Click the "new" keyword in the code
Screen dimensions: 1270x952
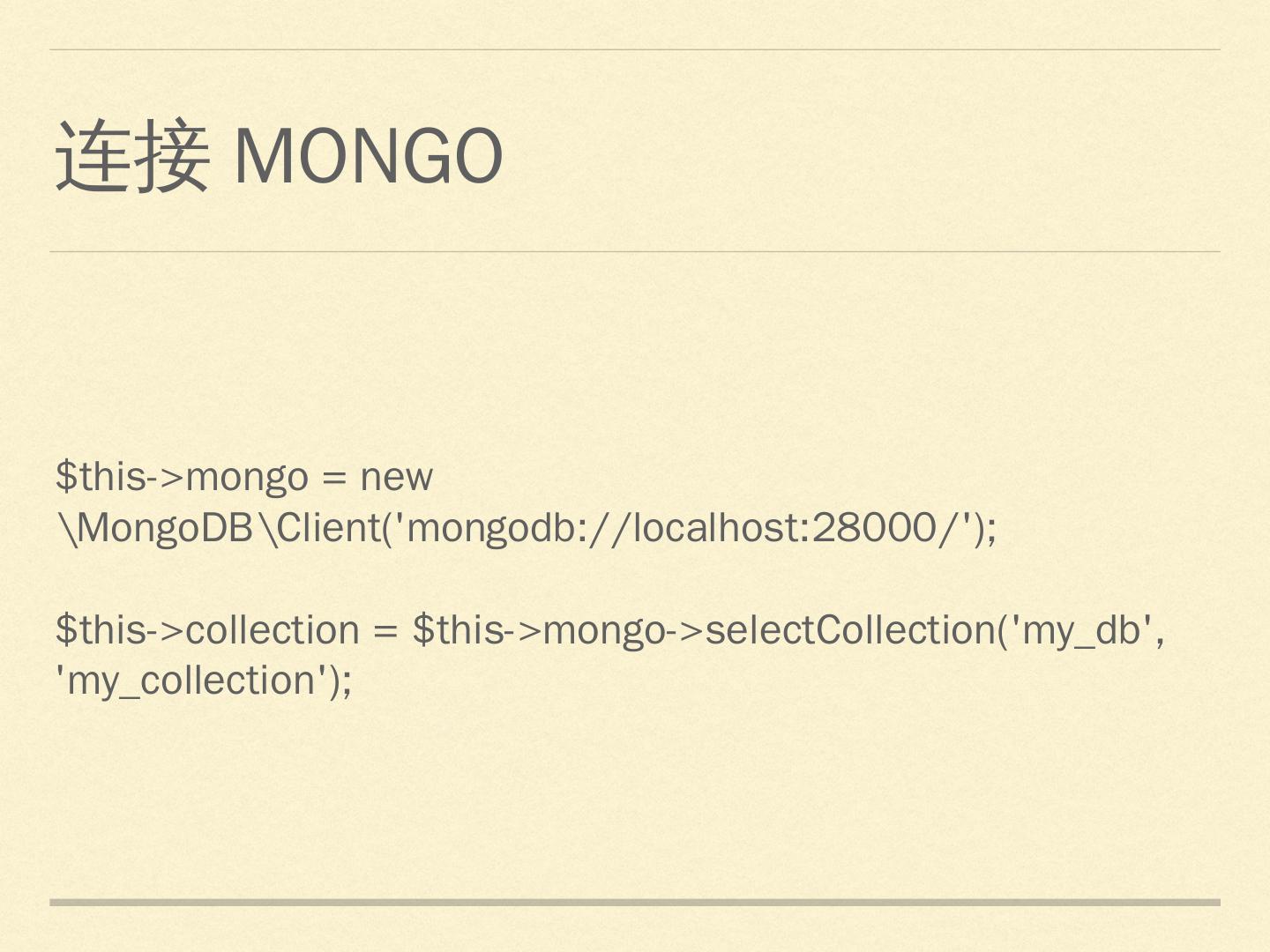click(x=396, y=477)
